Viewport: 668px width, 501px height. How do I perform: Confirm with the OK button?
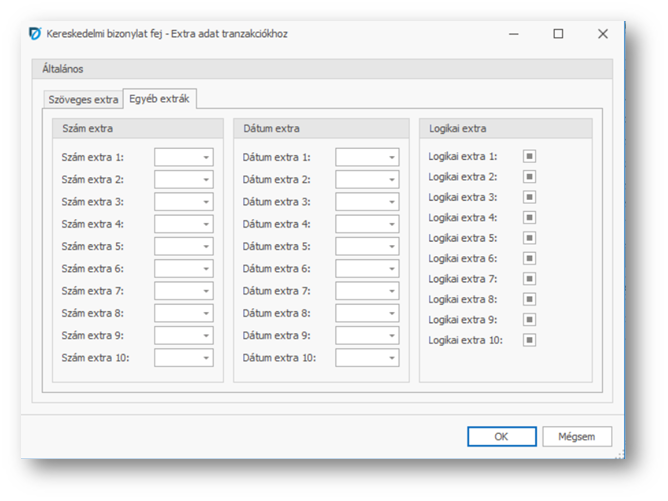pyautogui.click(x=501, y=437)
